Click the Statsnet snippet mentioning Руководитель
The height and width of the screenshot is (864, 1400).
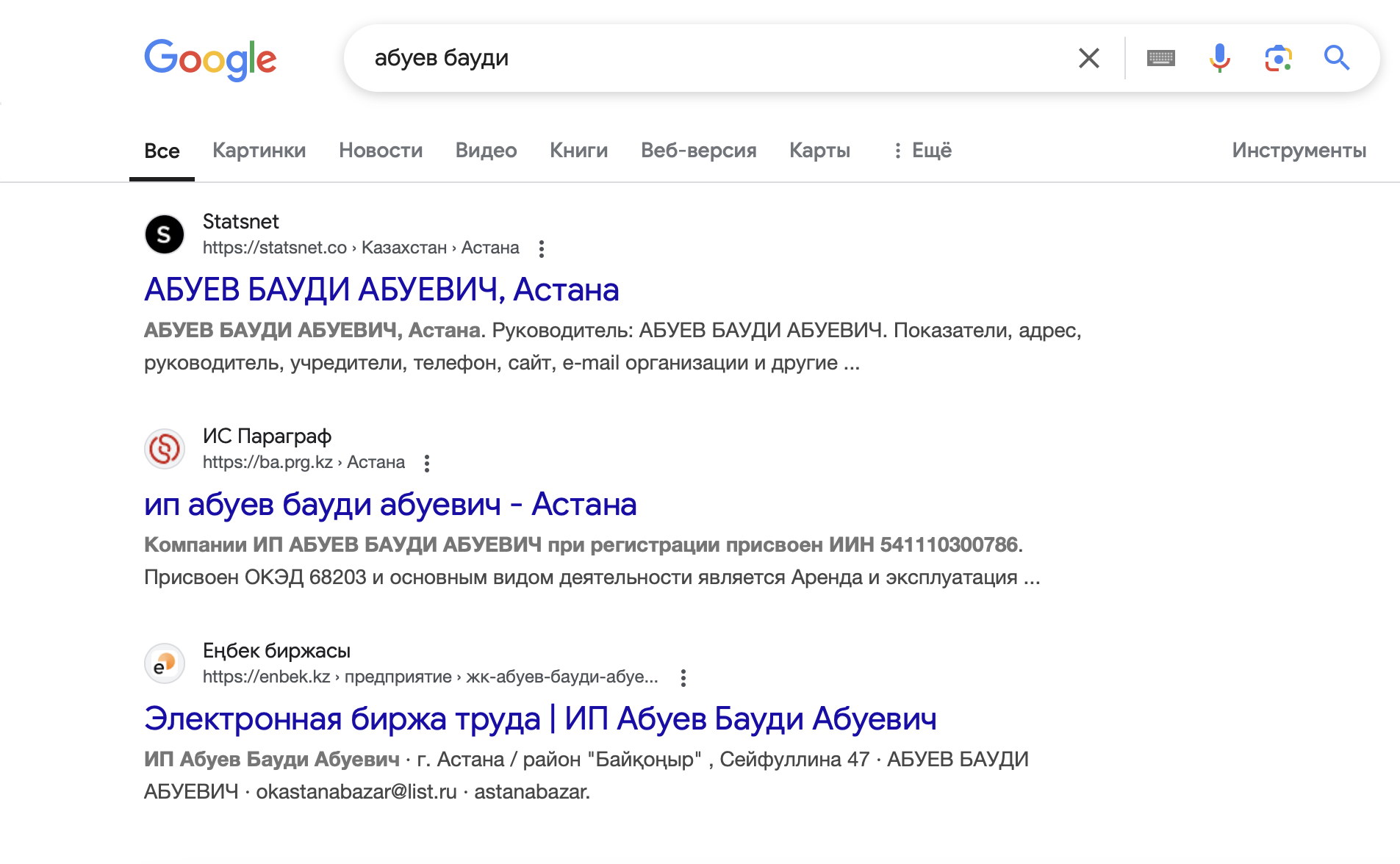click(613, 346)
